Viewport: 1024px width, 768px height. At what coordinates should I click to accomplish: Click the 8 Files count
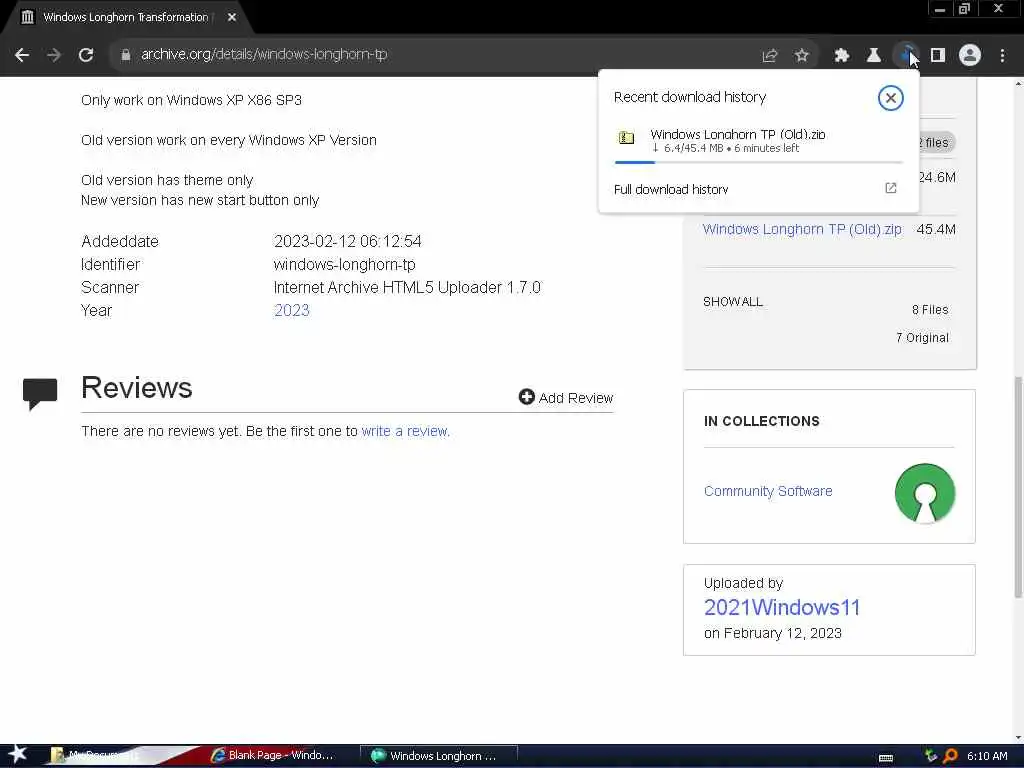click(930, 310)
